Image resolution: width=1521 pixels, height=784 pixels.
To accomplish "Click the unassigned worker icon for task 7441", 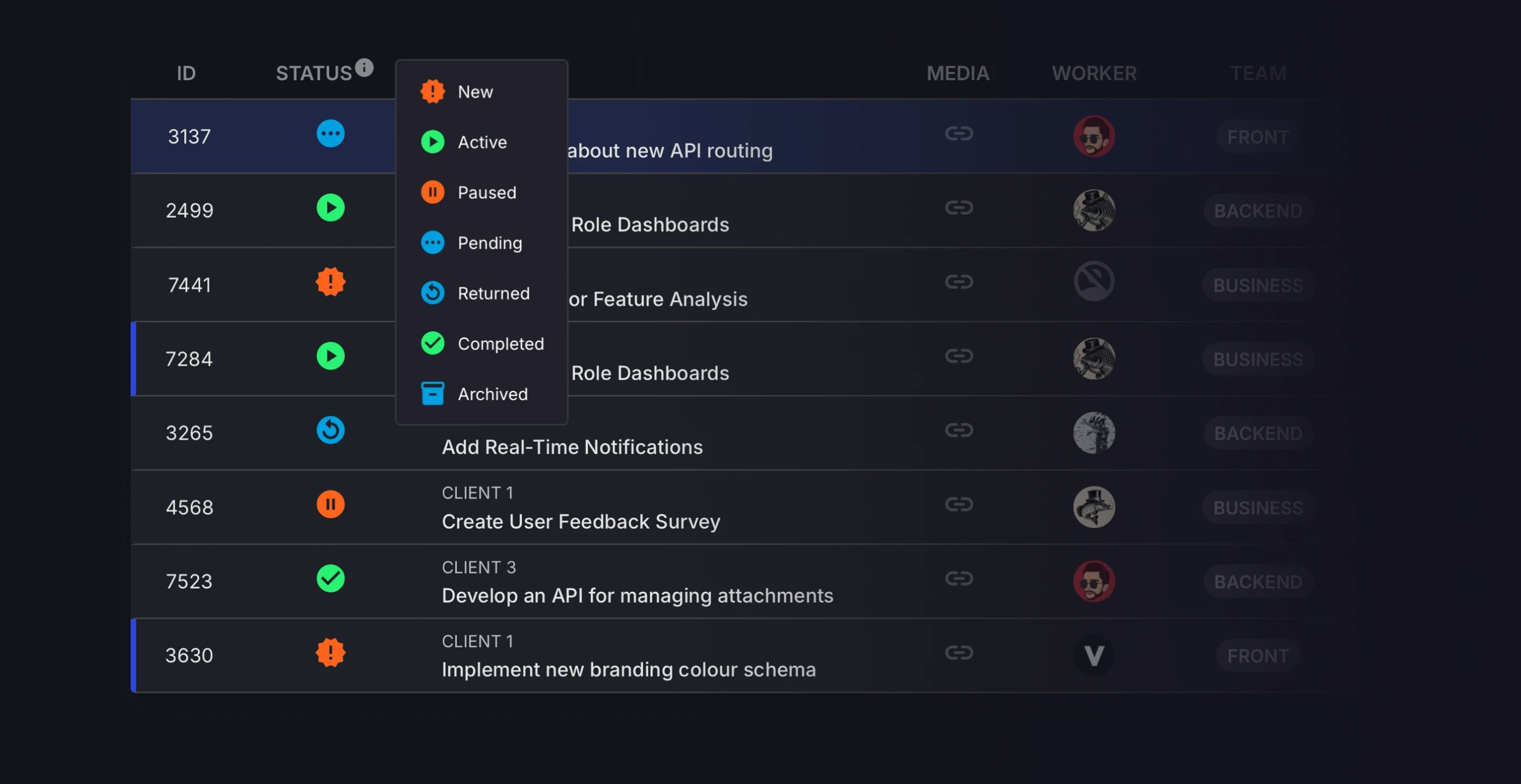I will [x=1094, y=281].
